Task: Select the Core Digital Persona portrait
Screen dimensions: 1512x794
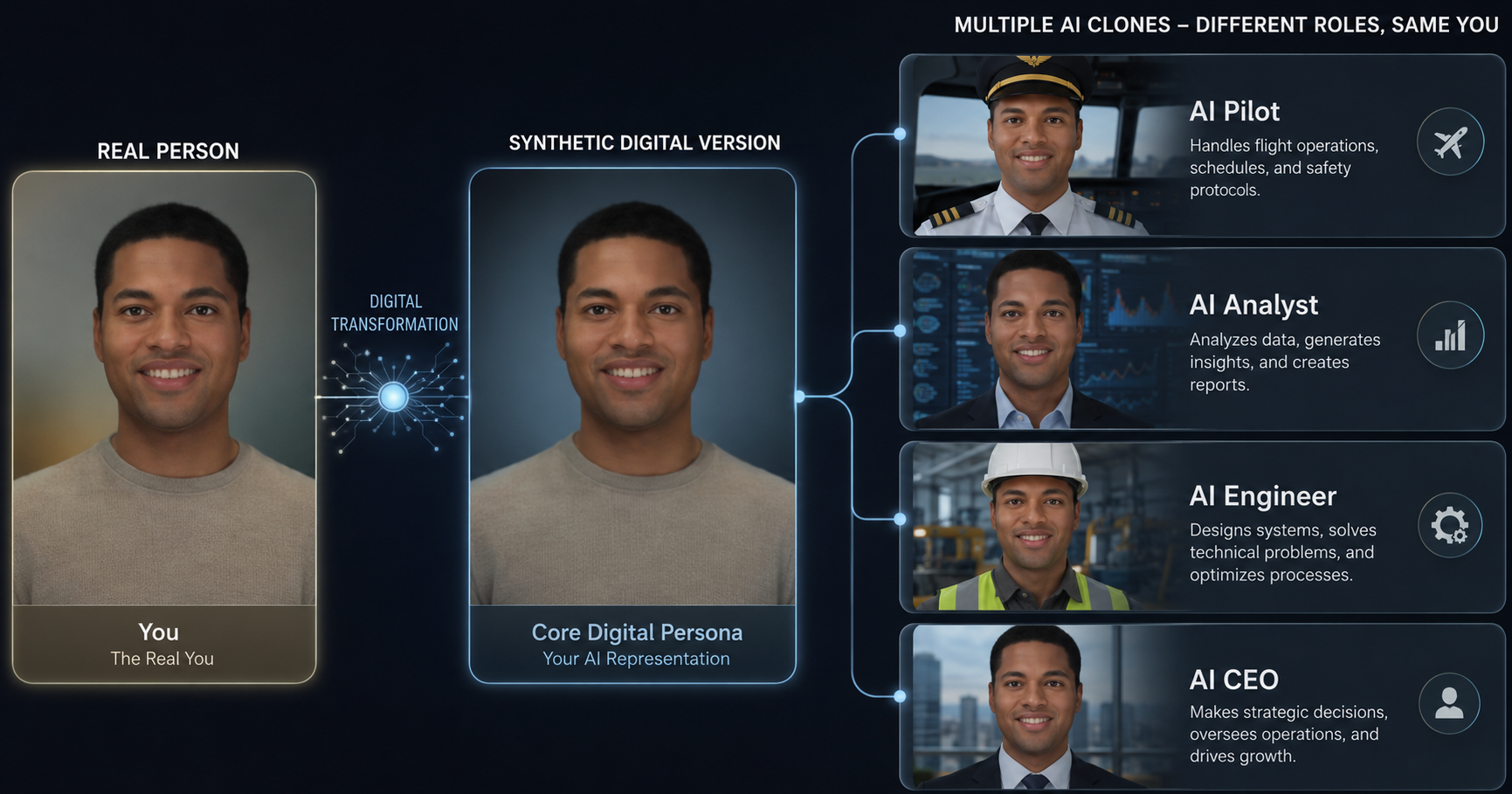Action: point(632,387)
